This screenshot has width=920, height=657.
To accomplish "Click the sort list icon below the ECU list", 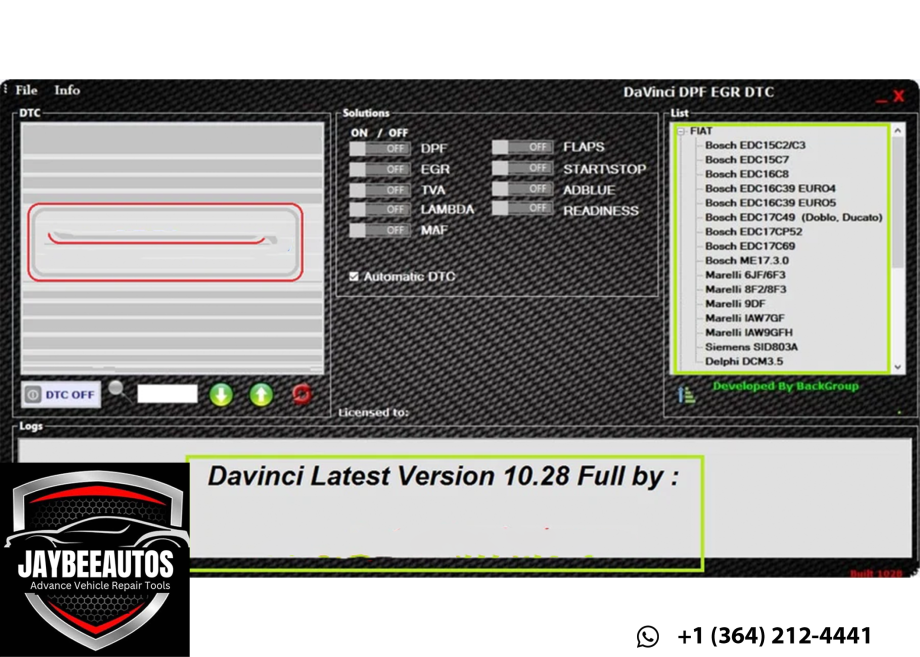I will (687, 394).
